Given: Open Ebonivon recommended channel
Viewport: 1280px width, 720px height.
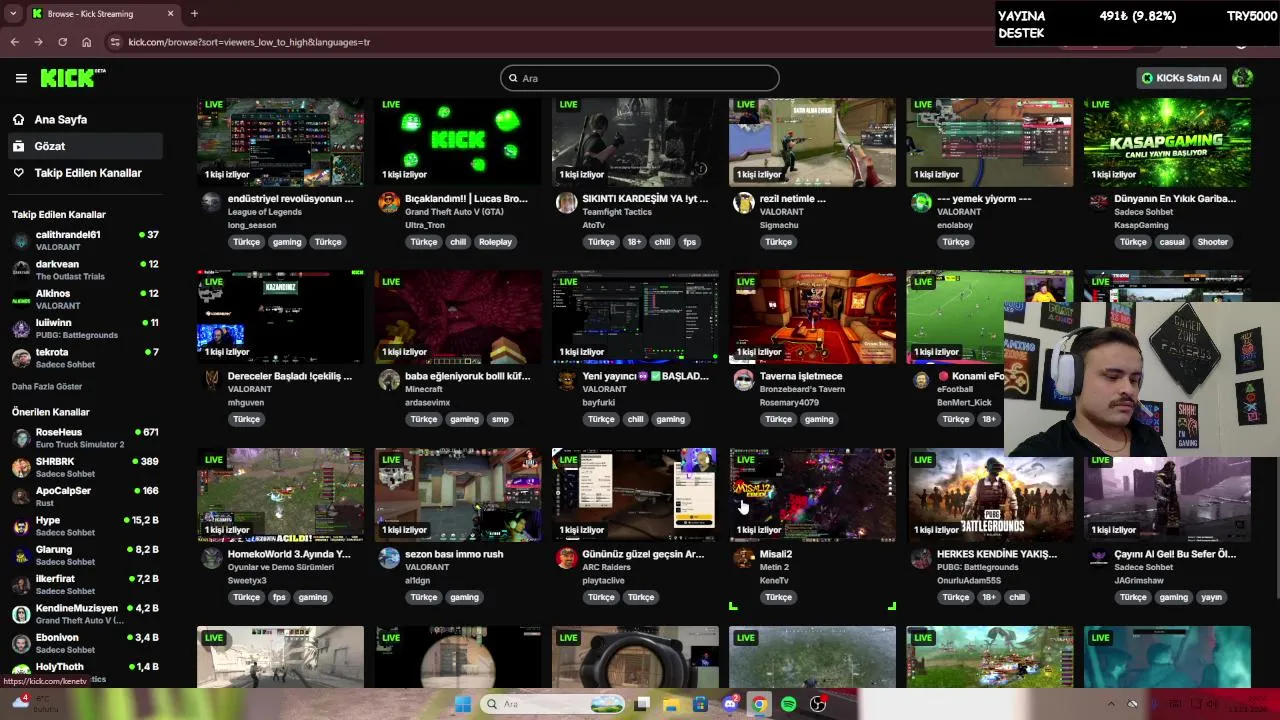Looking at the screenshot, I should point(84,643).
